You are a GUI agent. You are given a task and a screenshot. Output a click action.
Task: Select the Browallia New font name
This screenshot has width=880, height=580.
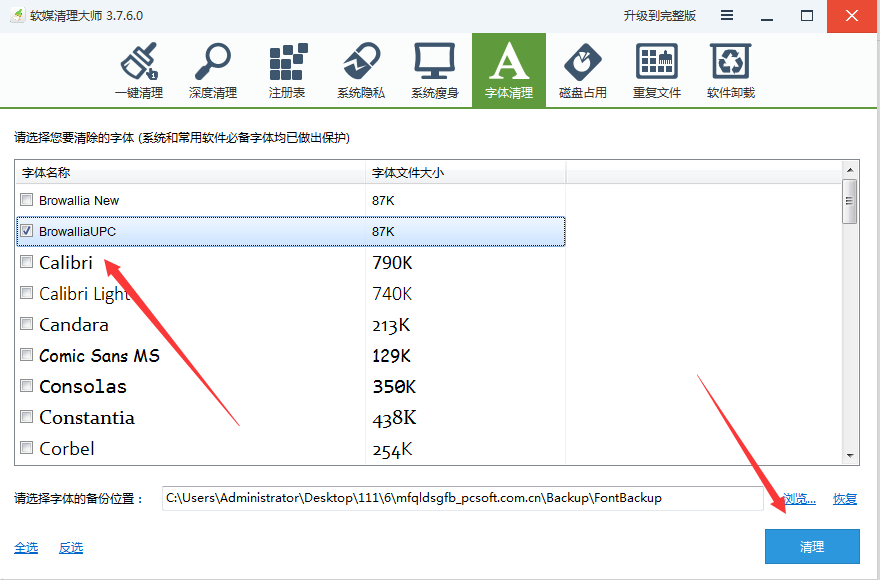[79, 200]
